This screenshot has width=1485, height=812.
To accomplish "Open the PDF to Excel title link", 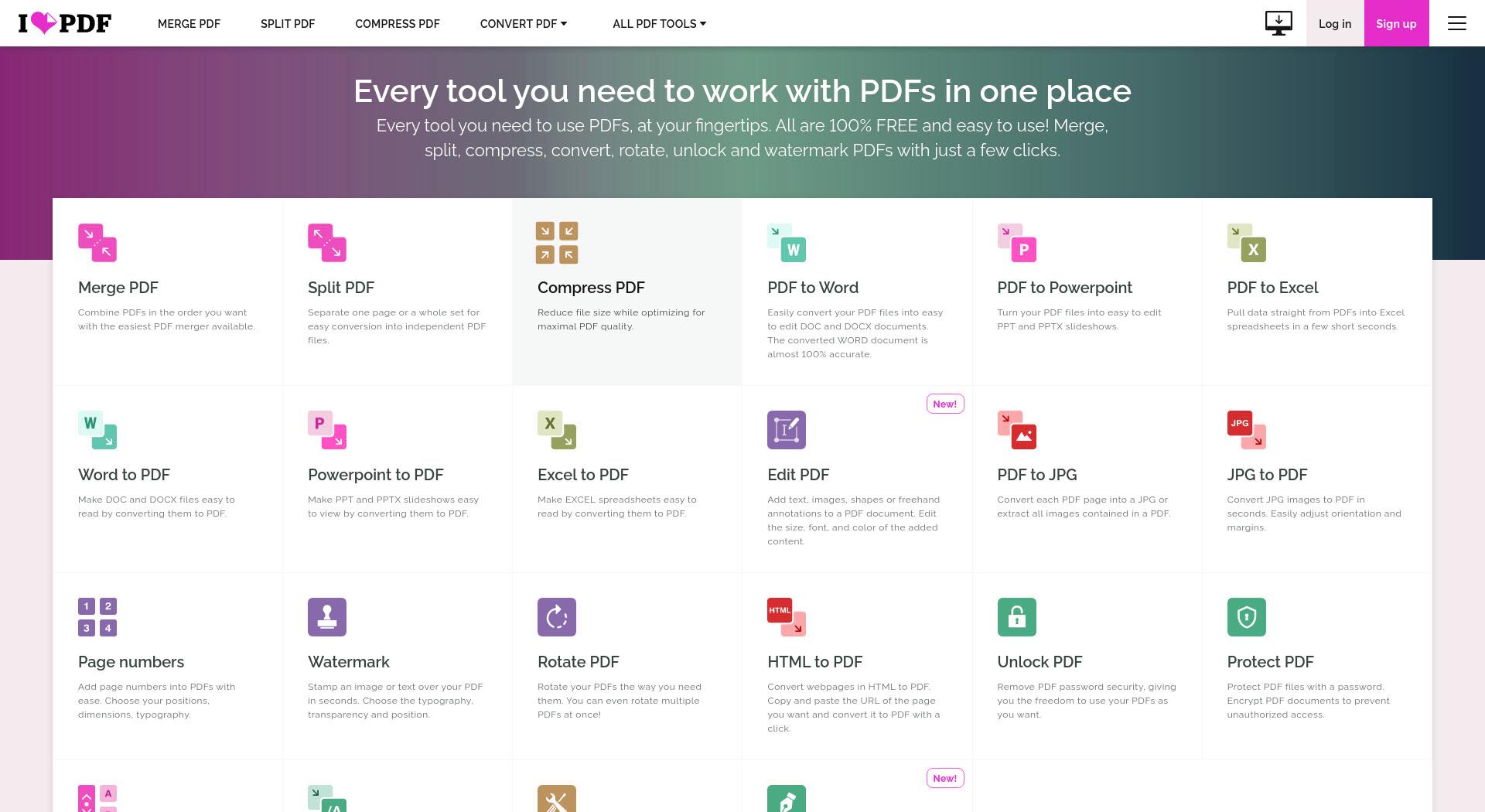I will click(1273, 288).
